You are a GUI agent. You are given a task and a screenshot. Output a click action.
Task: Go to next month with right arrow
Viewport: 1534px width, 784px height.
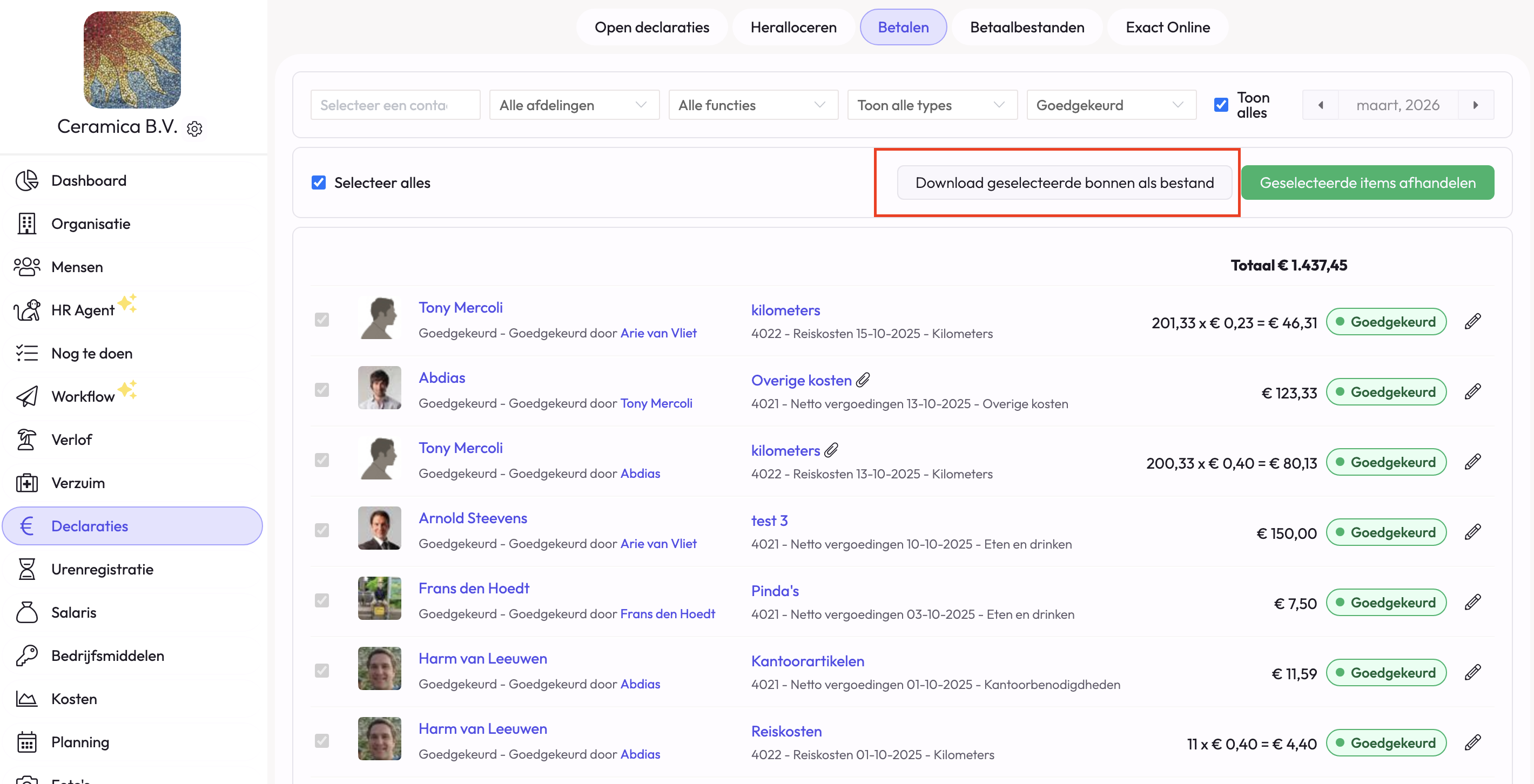point(1476,105)
